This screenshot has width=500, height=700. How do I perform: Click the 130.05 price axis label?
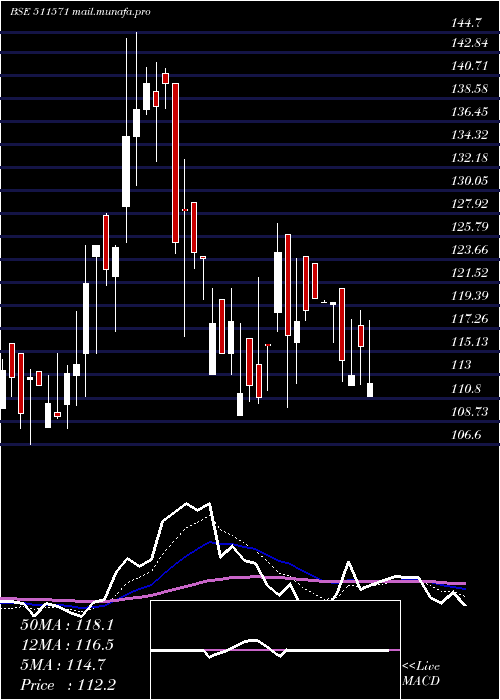469,181
